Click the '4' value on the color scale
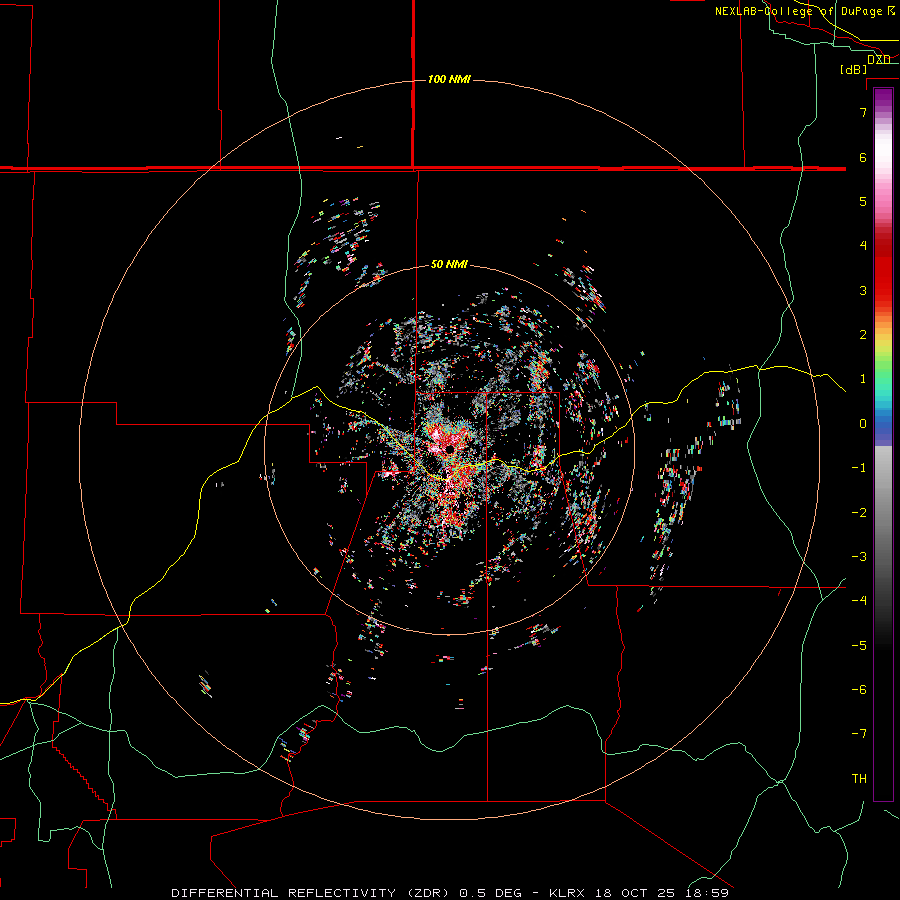The image size is (900, 900). point(863,246)
